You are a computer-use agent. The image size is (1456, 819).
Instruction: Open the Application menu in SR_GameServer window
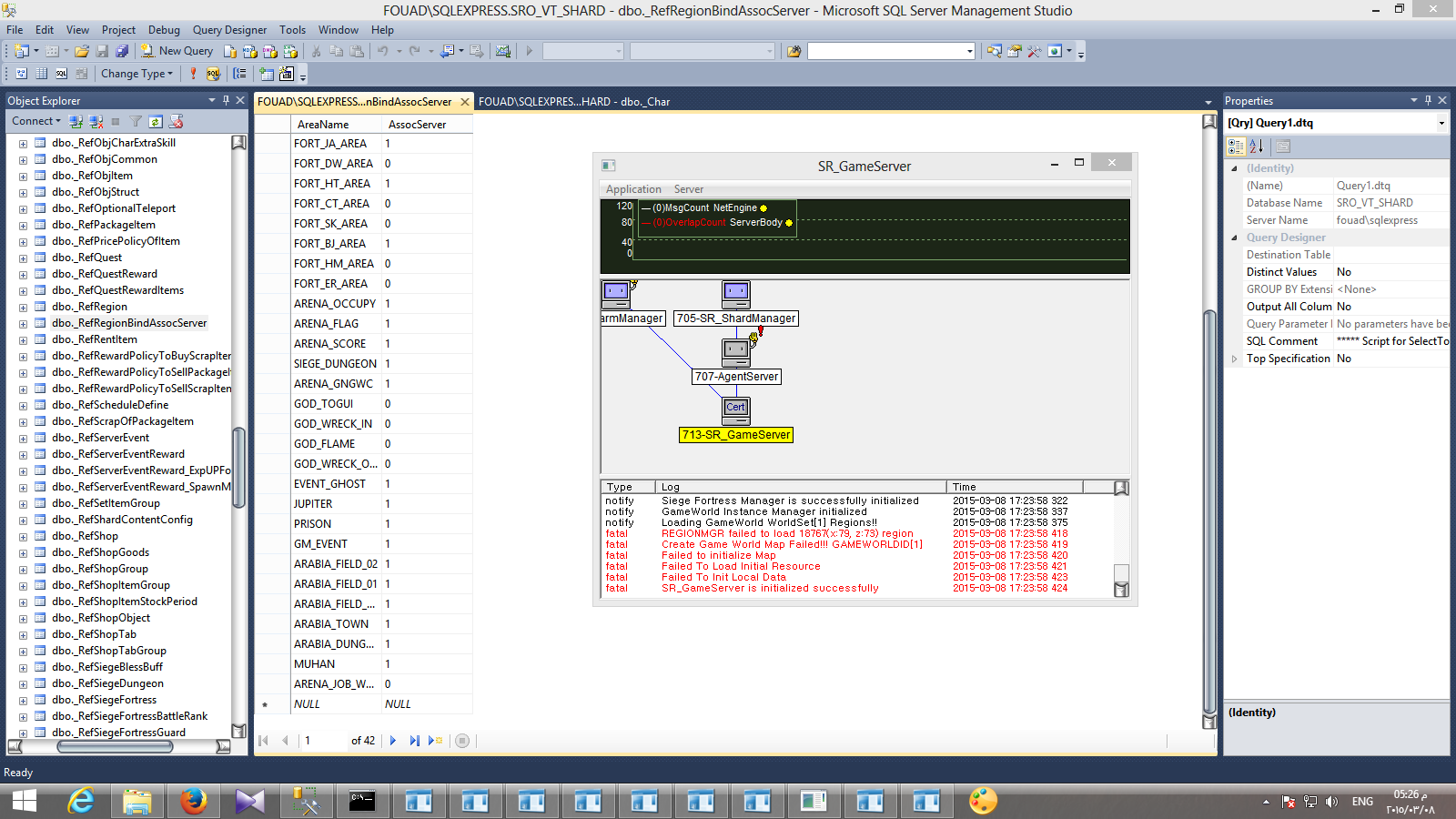(633, 189)
